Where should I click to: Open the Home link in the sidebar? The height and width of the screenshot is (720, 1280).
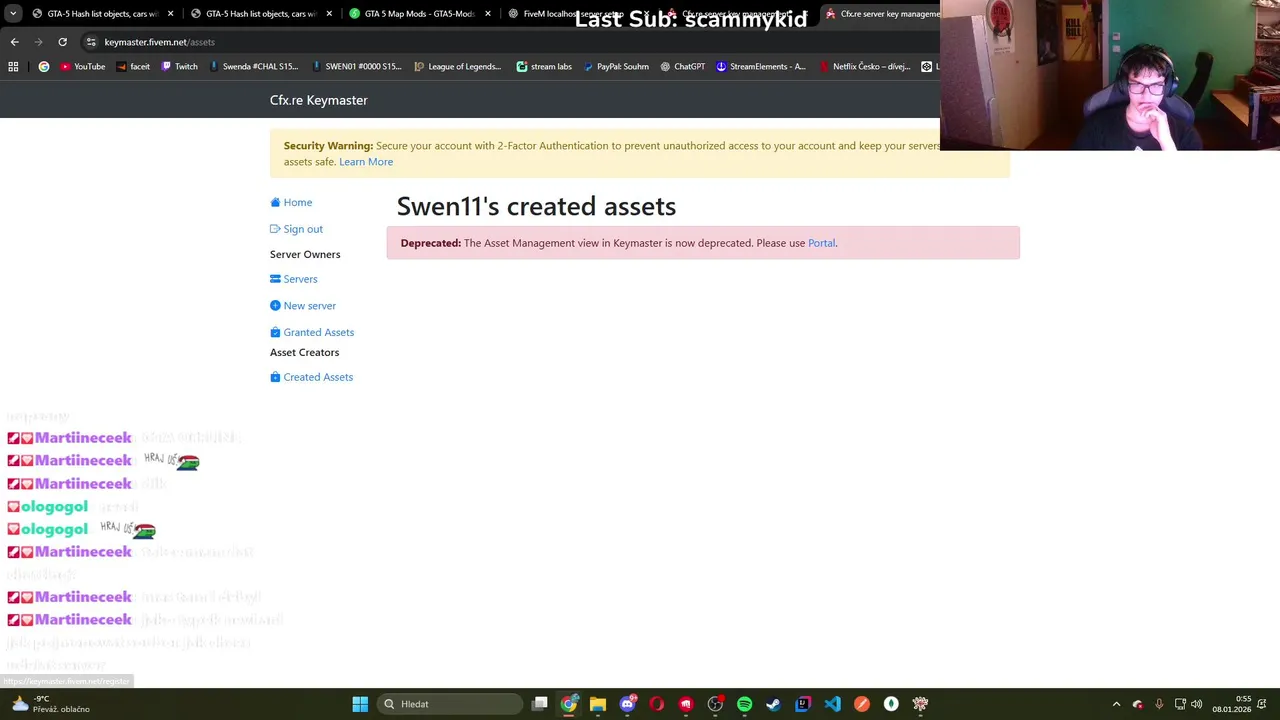point(291,202)
